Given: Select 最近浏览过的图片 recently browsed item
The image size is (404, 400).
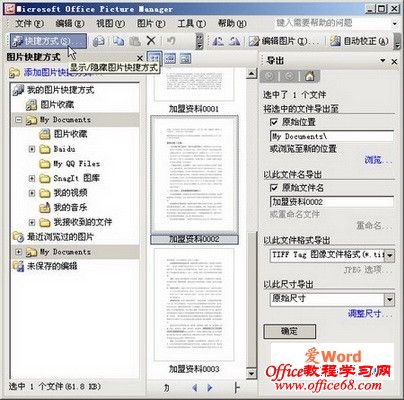Looking at the screenshot, I should click(x=53, y=237).
